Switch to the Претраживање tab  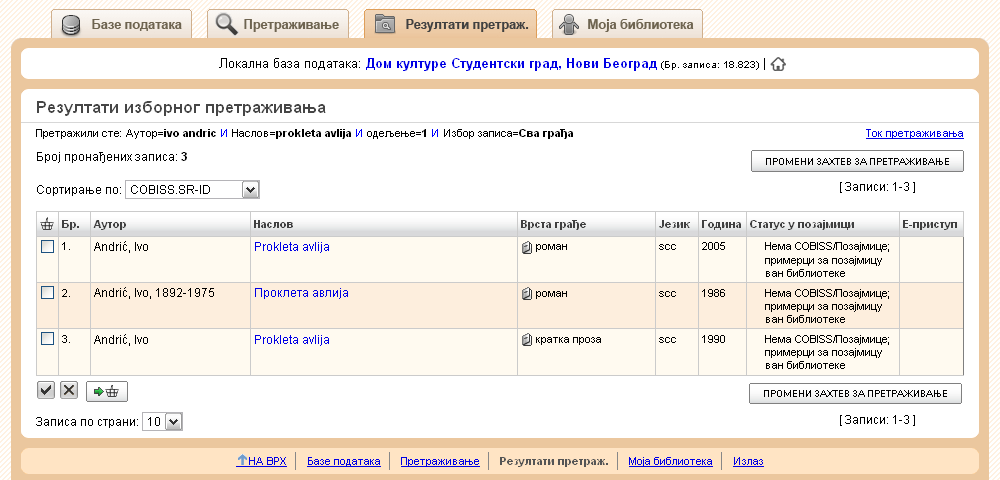(x=277, y=24)
